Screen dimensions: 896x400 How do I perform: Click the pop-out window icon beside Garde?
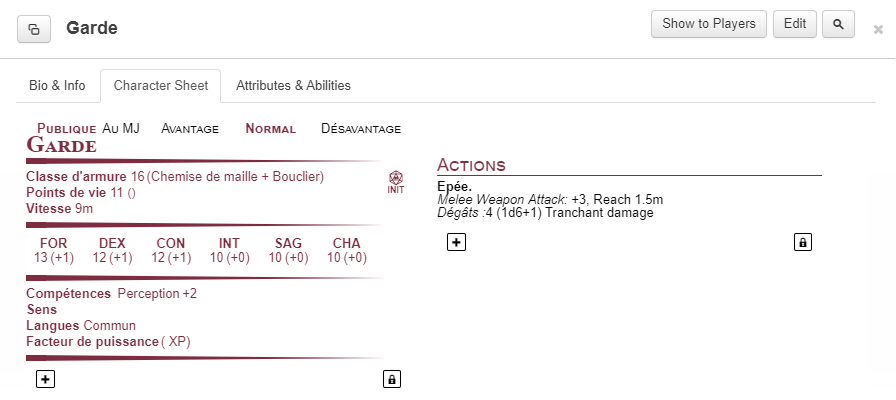click(x=34, y=29)
